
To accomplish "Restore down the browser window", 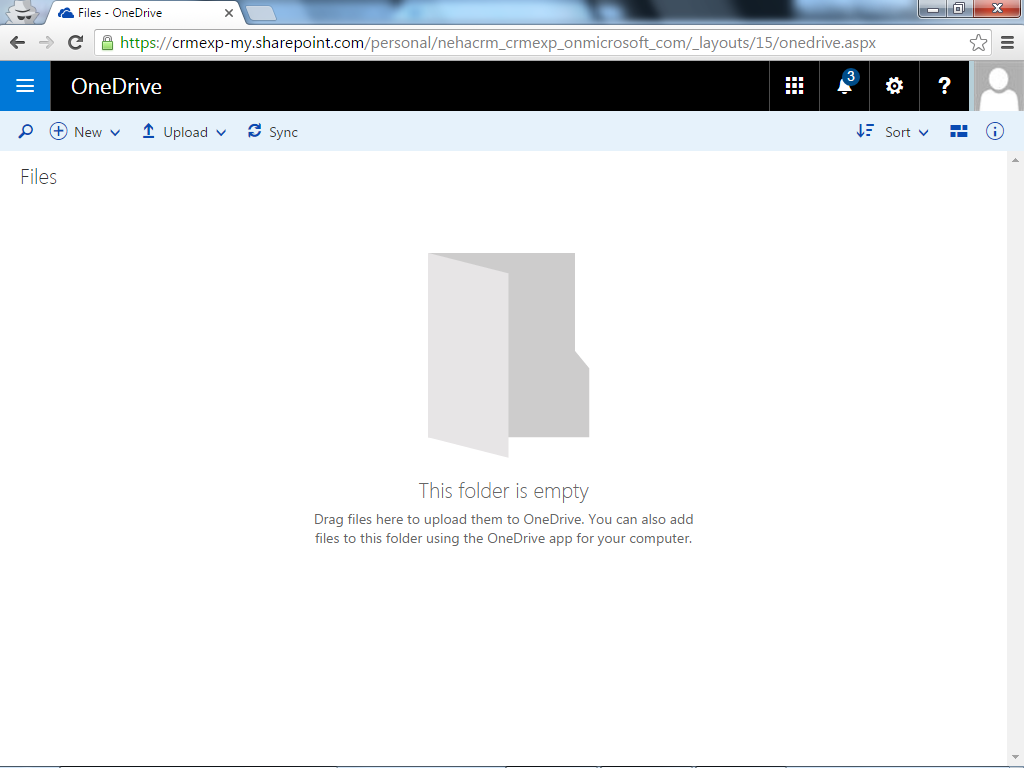I will [x=959, y=9].
